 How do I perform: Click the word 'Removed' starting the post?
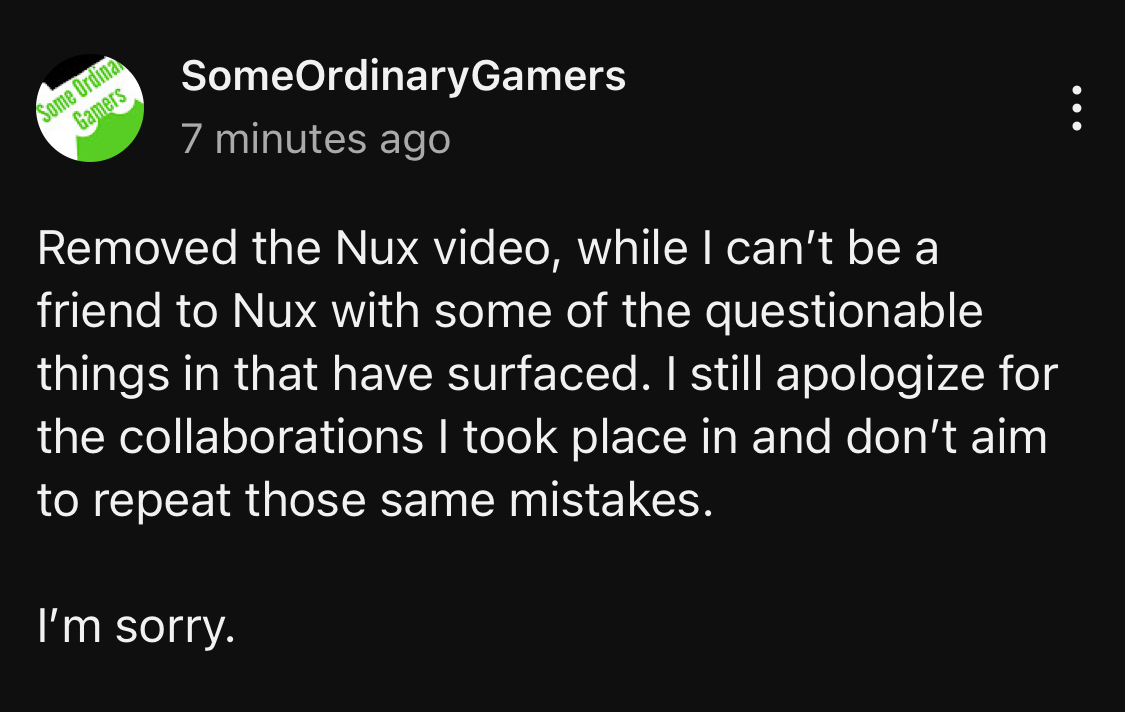(137, 248)
